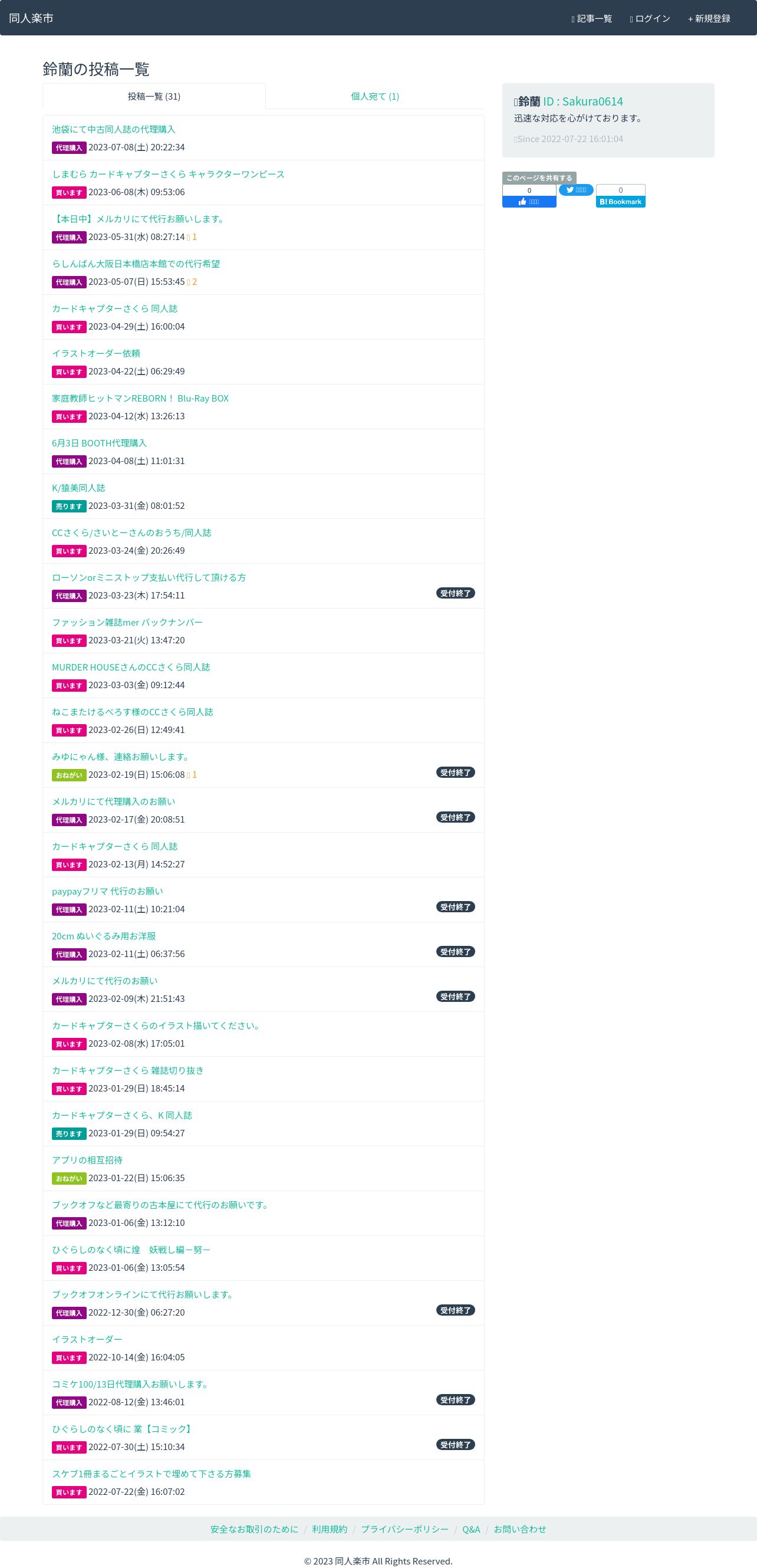
Task: Open the スケブ1冊まるごとイラスト post
Action: (152, 1474)
